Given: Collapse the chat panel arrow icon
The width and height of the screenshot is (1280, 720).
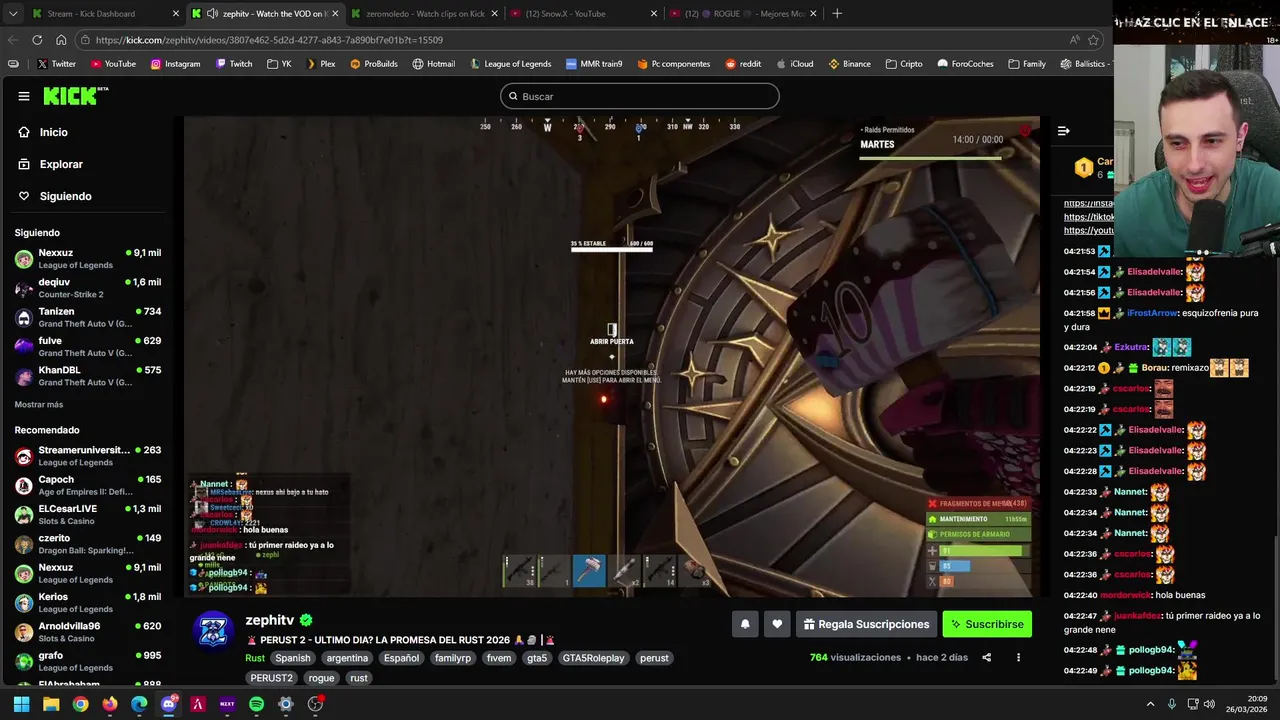Looking at the screenshot, I should tap(1063, 131).
